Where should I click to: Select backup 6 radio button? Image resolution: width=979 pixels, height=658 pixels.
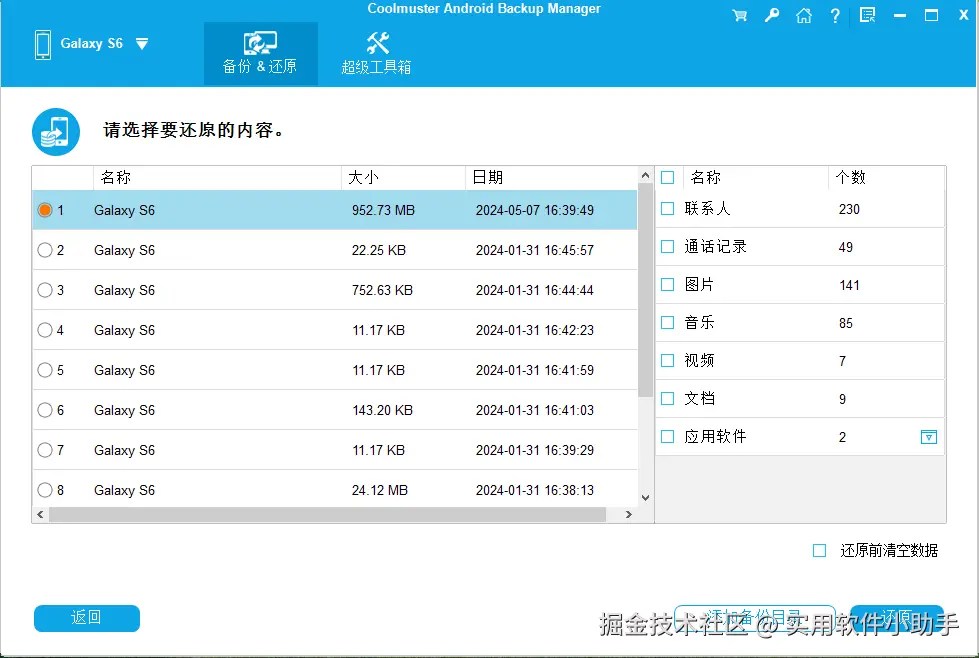(x=45, y=410)
